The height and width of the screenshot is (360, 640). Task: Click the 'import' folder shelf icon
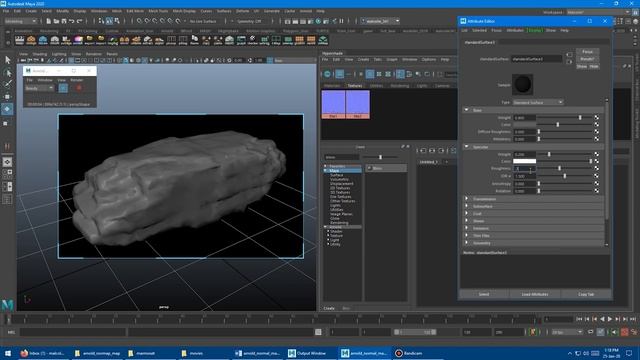coord(101,40)
